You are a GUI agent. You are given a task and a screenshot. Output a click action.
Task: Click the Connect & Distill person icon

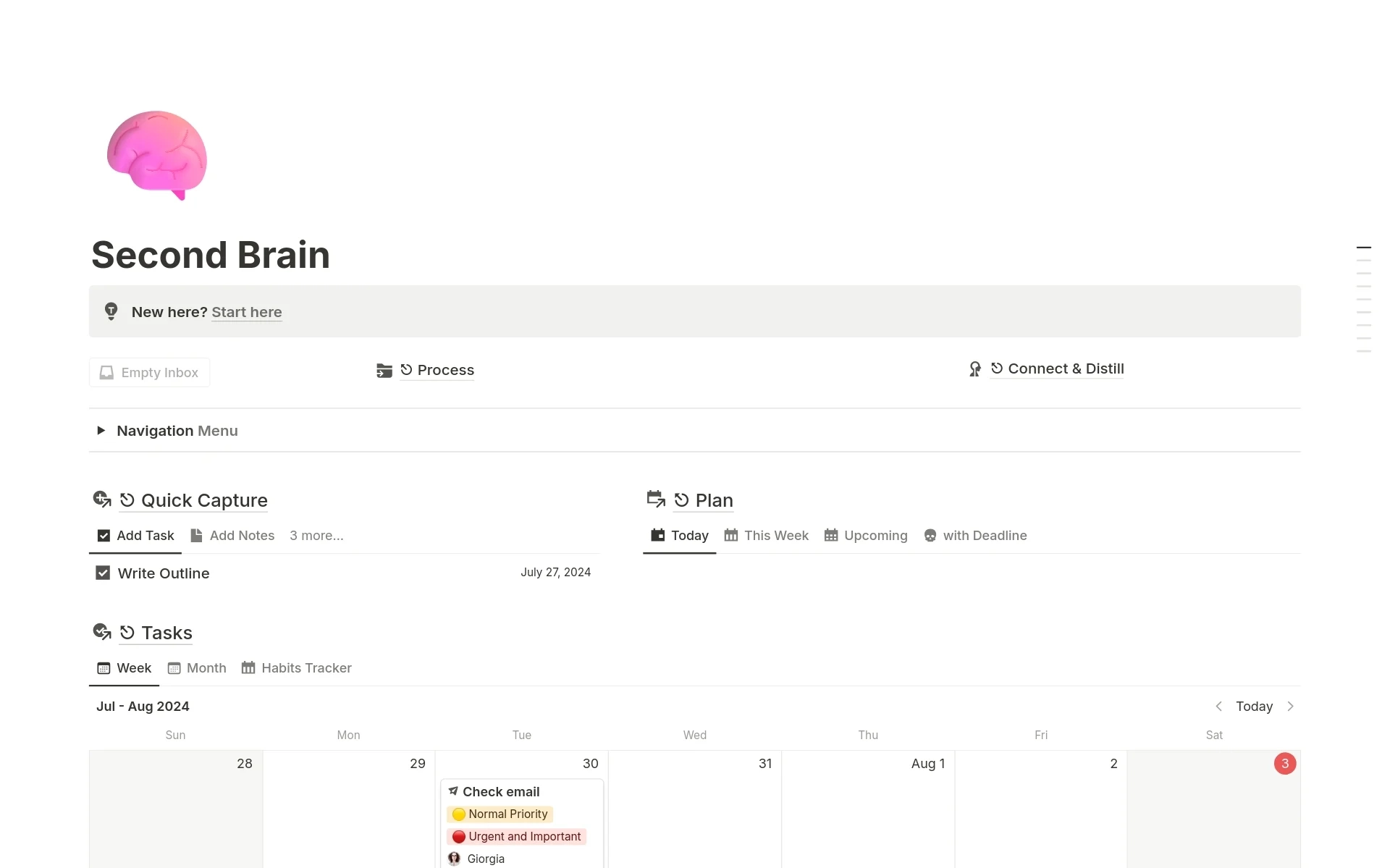coord(975,369)
